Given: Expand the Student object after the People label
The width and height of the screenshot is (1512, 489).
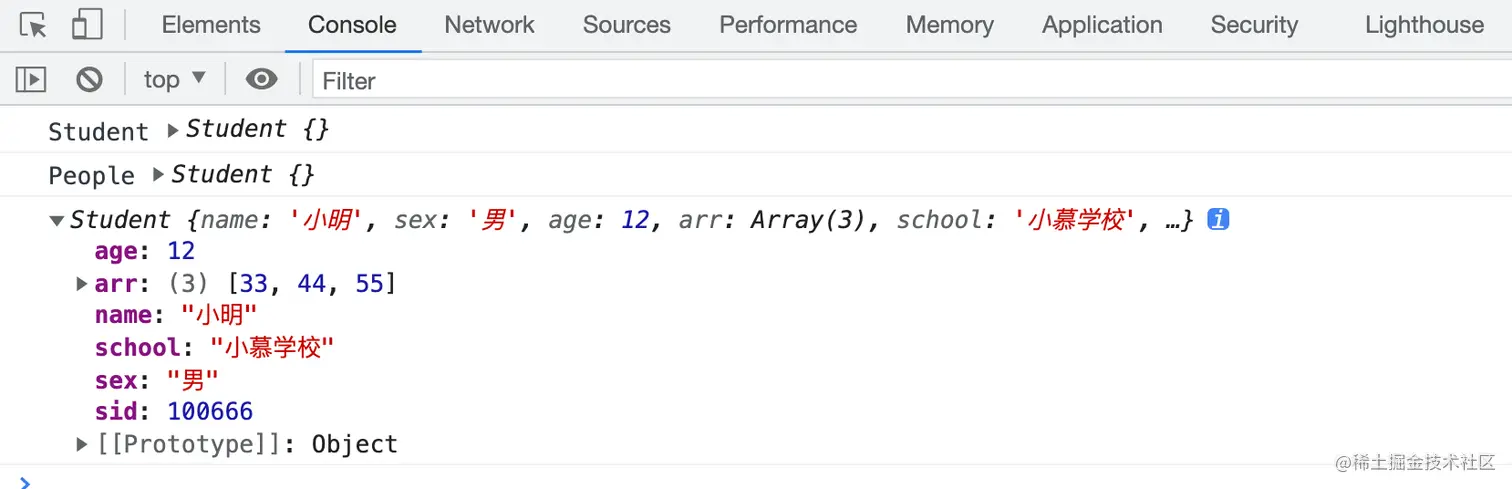Looking at the screenshot, I should [x=158, y=175].
